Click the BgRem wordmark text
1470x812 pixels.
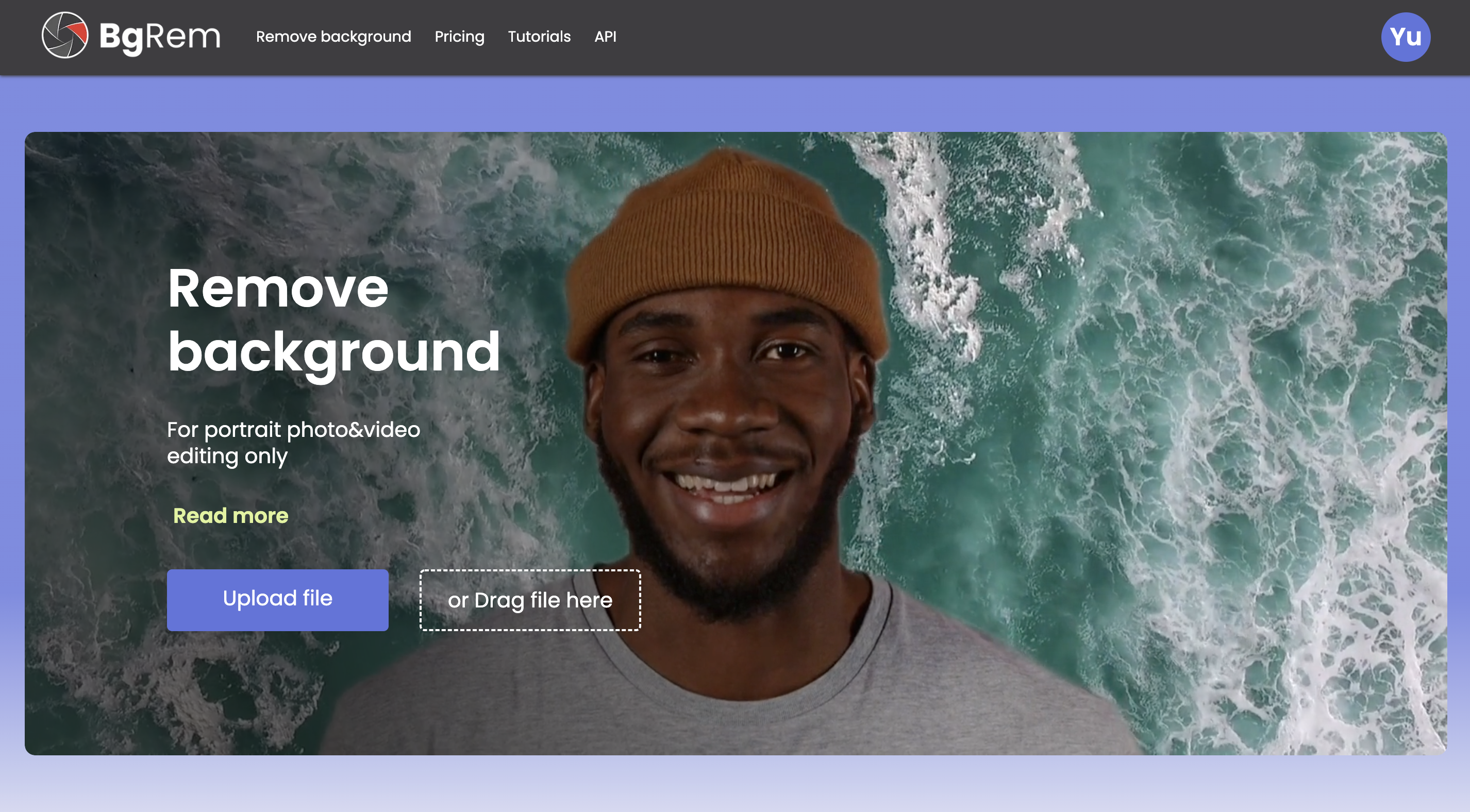coord(160,37)
